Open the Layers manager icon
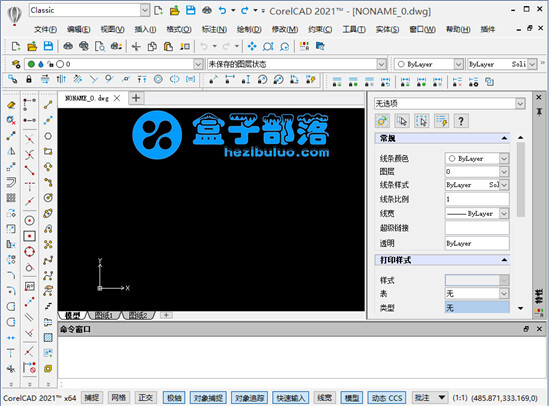The height and width of the screenshot is (406, 550). 15,64
